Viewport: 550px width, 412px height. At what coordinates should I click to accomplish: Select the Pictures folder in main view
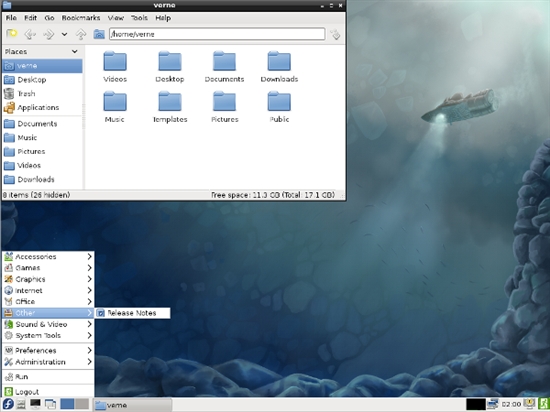tap(224, 107)
